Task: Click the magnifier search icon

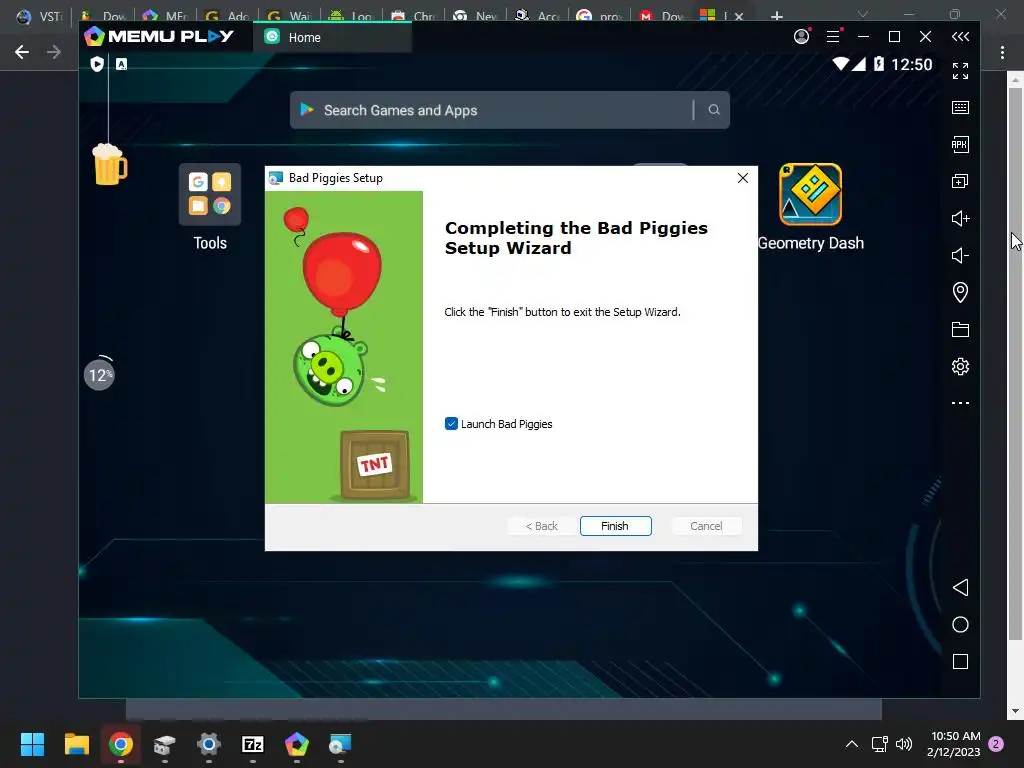Action: point(714,110)
